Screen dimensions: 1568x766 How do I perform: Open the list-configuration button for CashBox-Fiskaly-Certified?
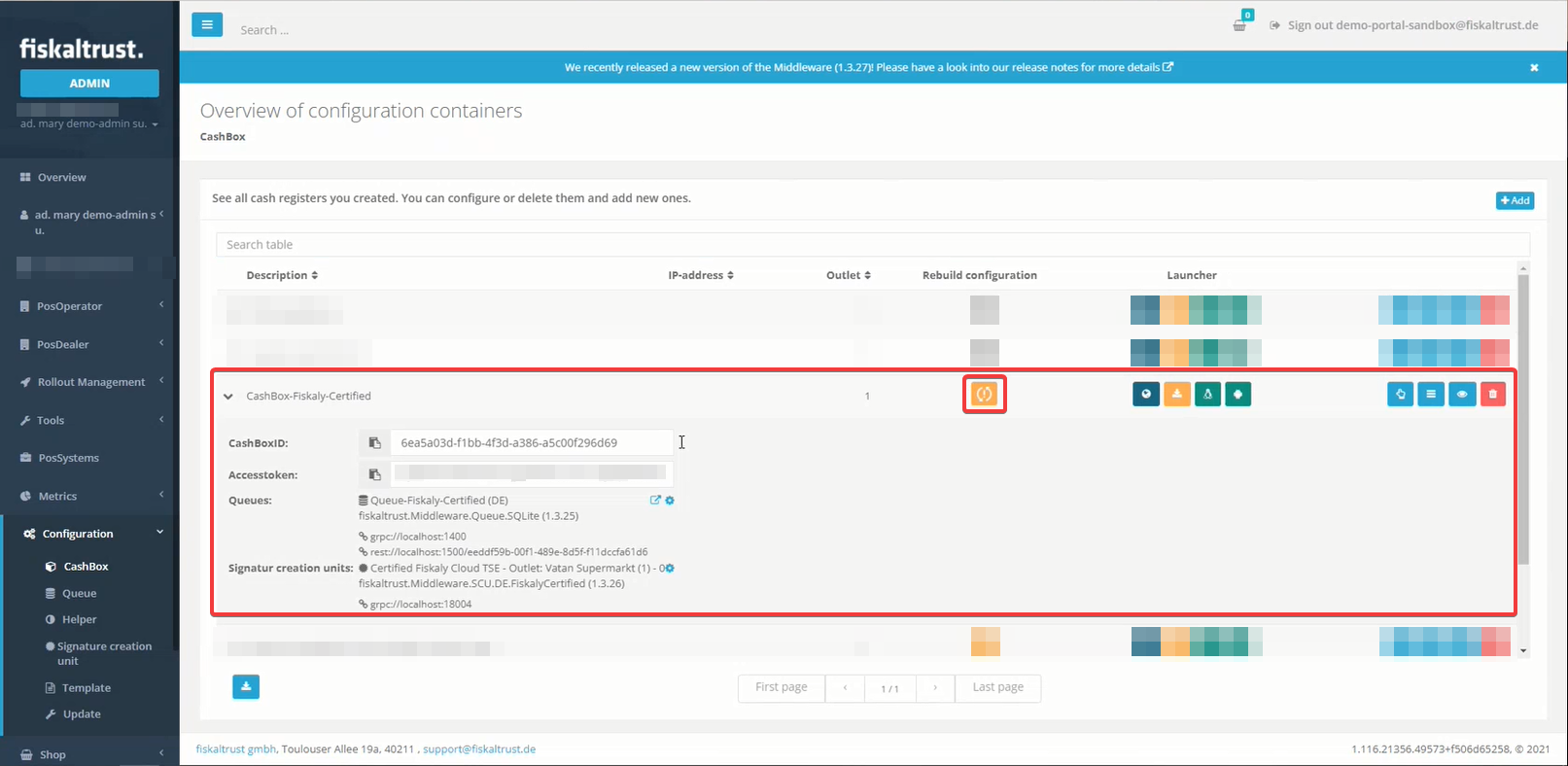[1431, 395]
